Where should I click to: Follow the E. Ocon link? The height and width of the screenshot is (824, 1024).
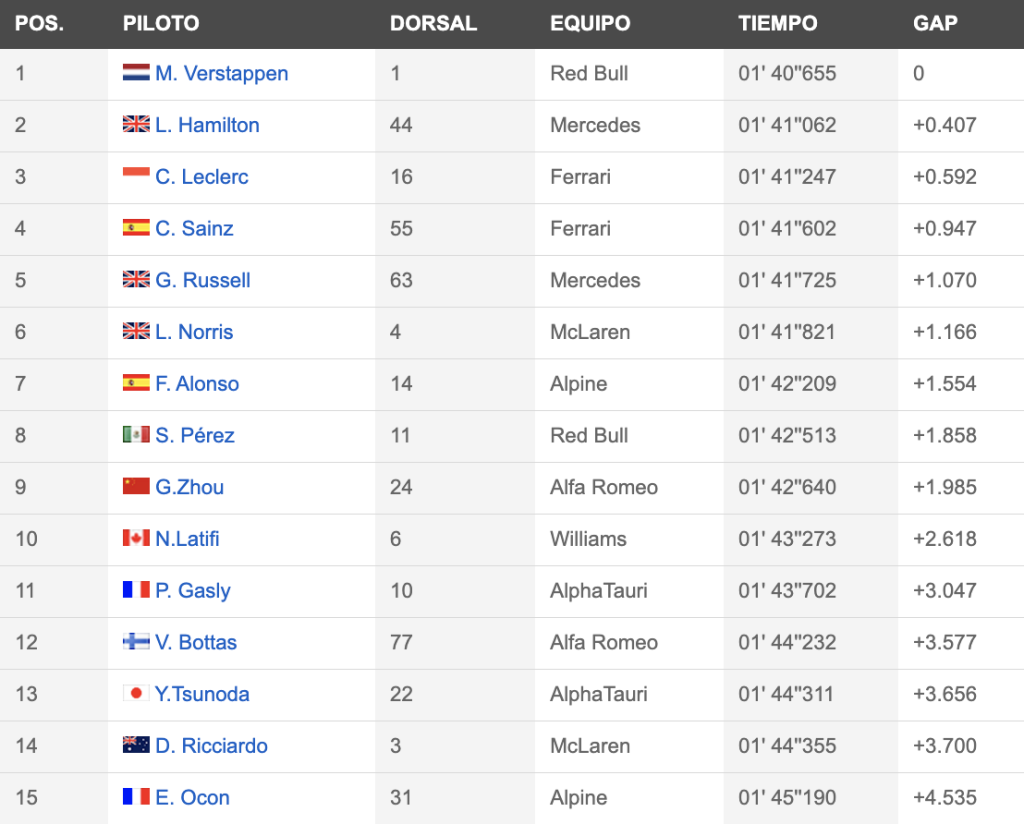click(192, 797)
